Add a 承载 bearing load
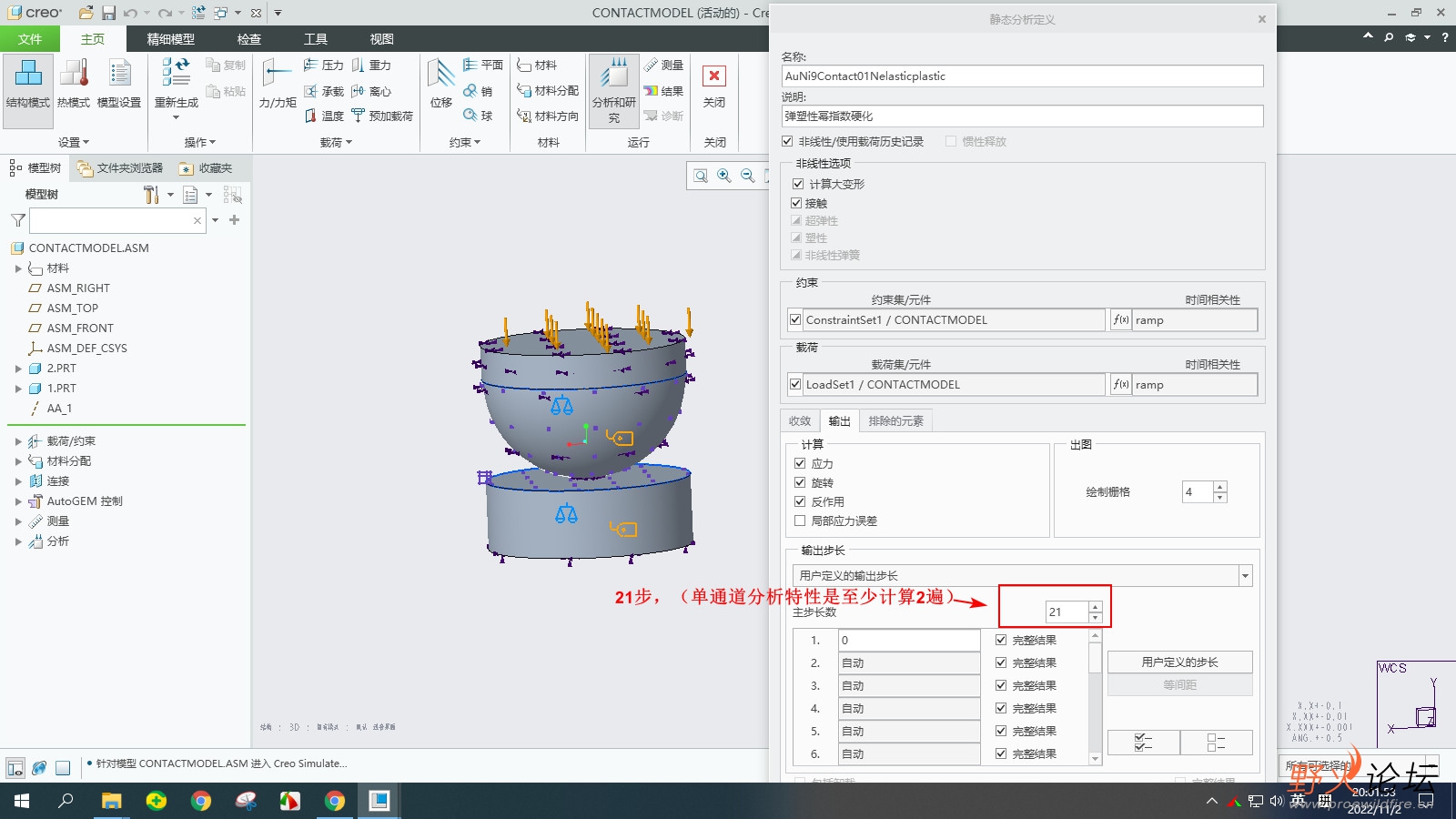The image size is (1456, 819). [x=323, y=91]
